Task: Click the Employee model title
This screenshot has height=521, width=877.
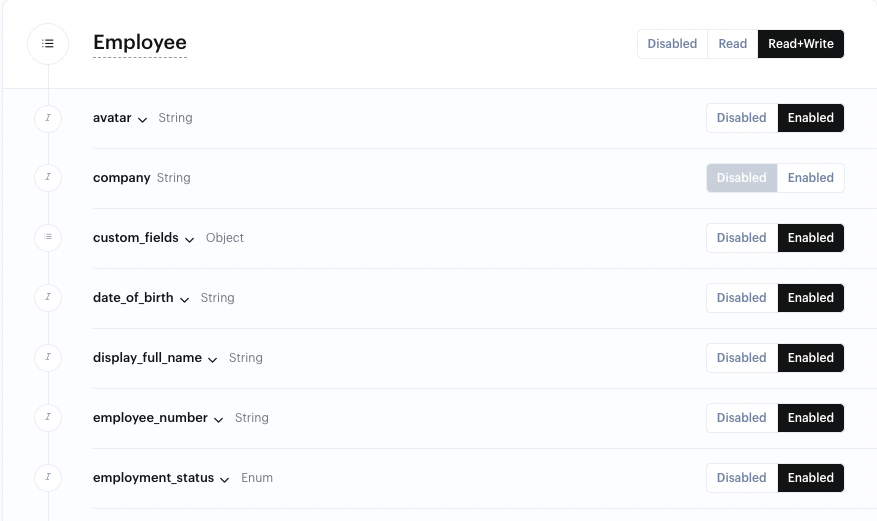Action: coord(140,43)
